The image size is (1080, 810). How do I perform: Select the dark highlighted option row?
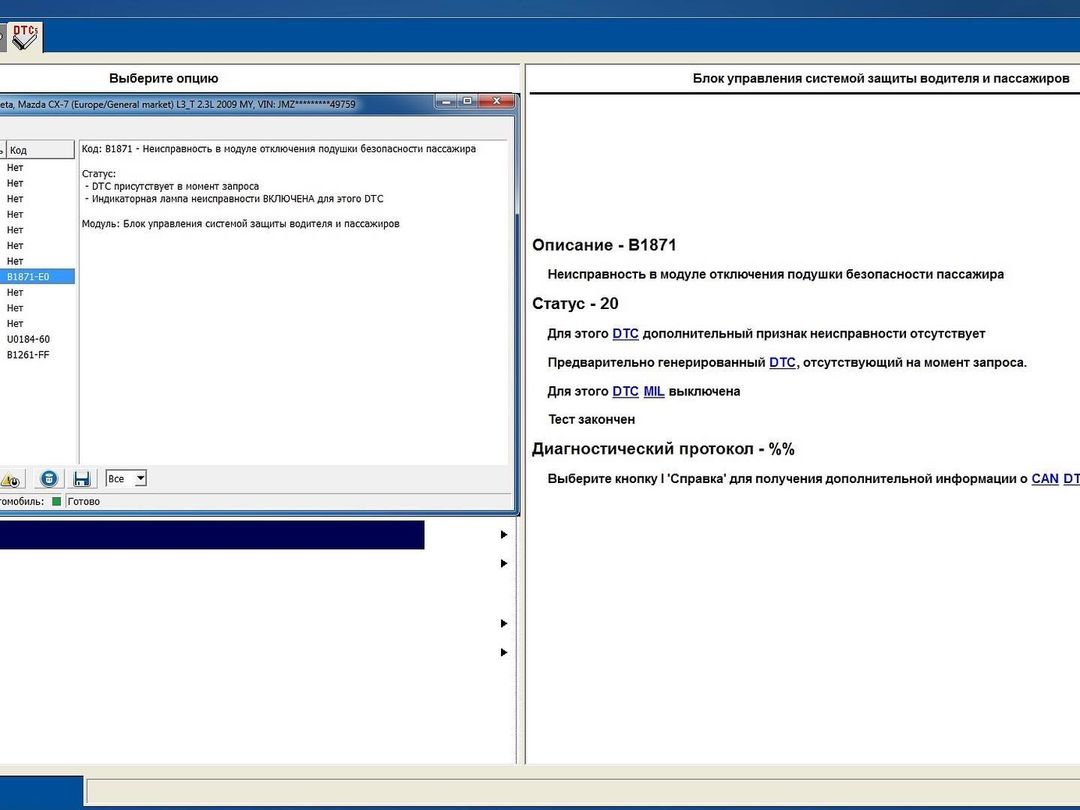[x=212, y=535]
